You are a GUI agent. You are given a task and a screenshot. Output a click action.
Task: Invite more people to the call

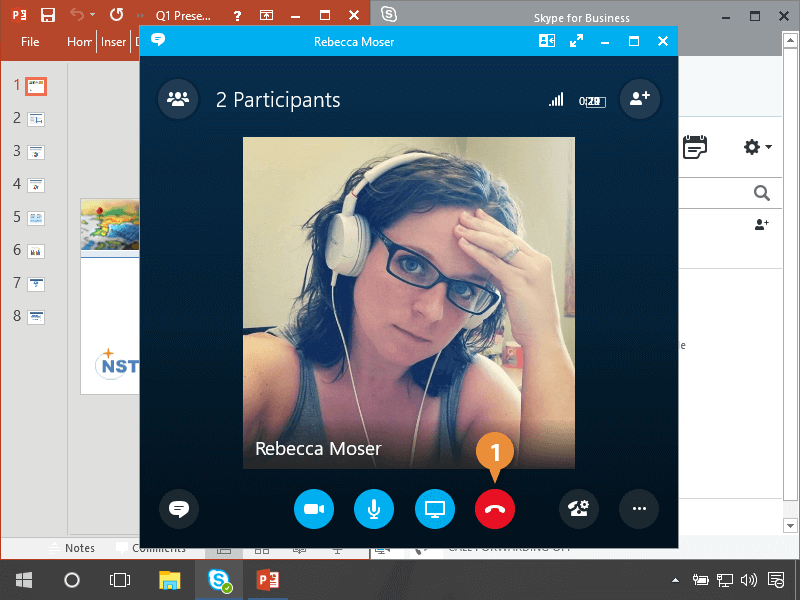(x=639, y=99)
